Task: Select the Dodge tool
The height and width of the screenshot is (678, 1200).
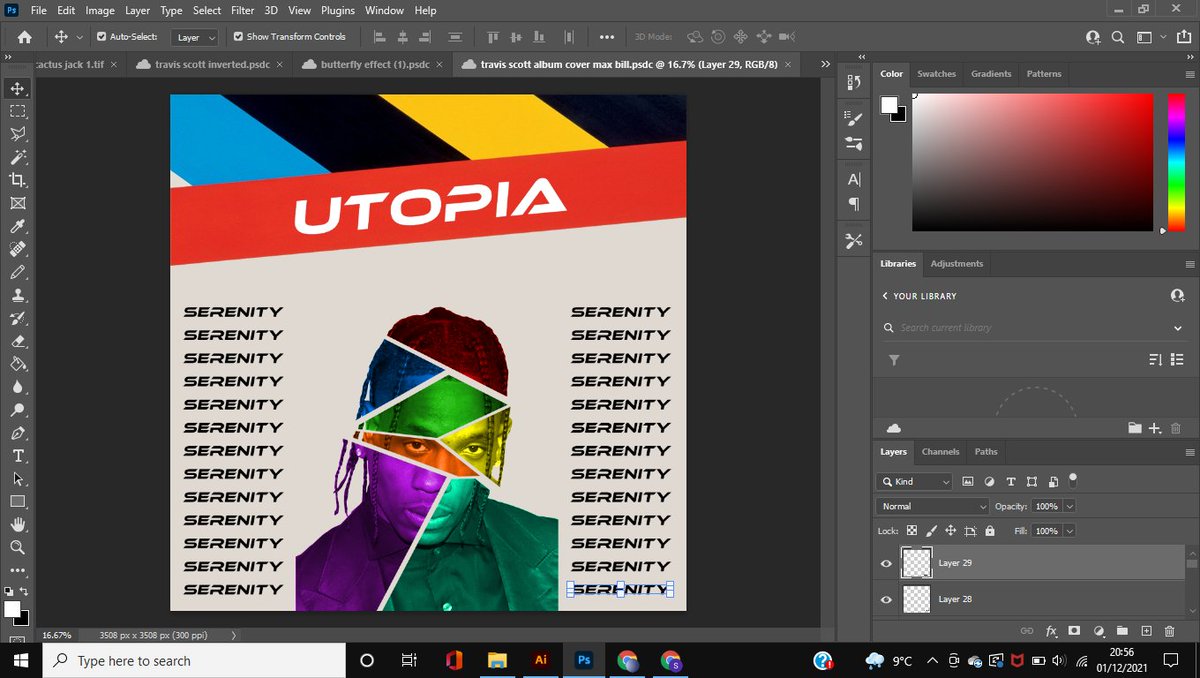Action: pyautogui.click(x=17, y=410)
